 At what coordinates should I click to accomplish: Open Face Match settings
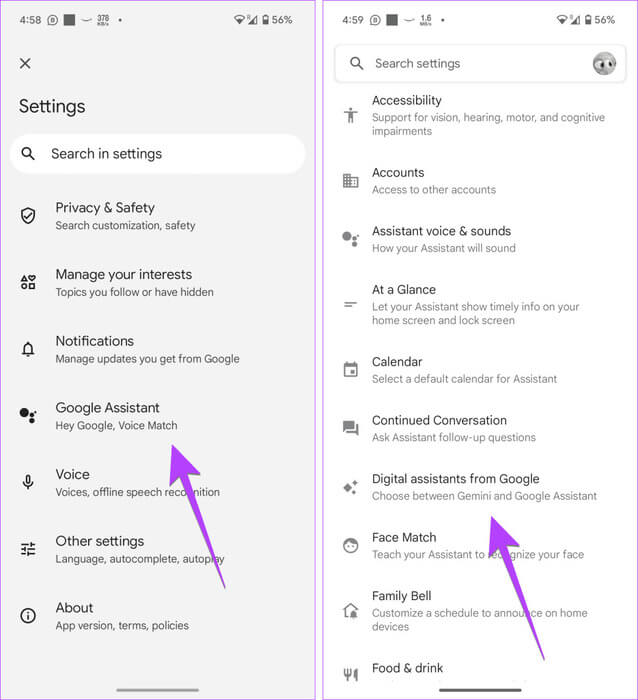(x=480, y=546)
